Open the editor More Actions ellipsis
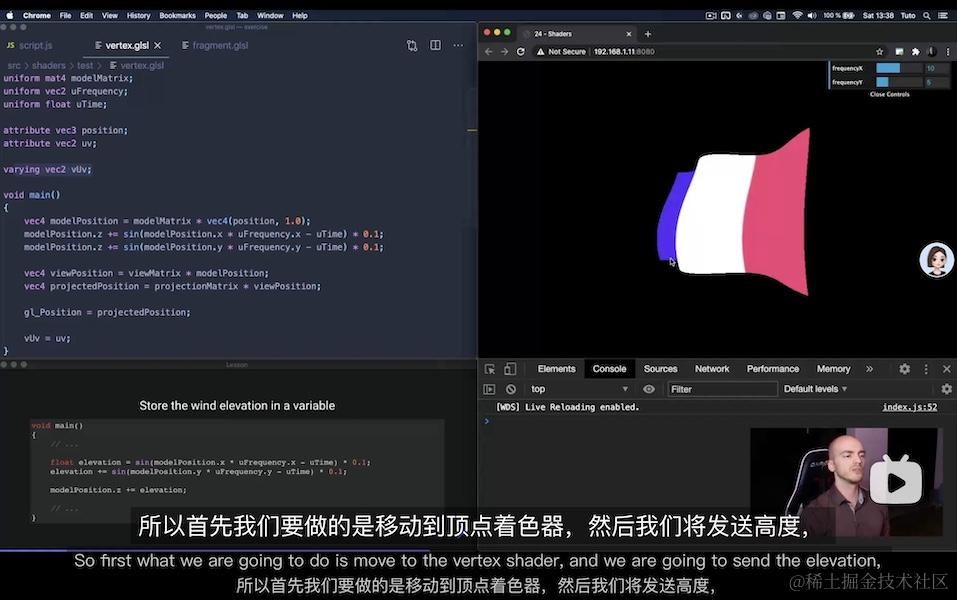Image resolution: width=957 pixels, height=600 pixels. [x=458, y=45]
